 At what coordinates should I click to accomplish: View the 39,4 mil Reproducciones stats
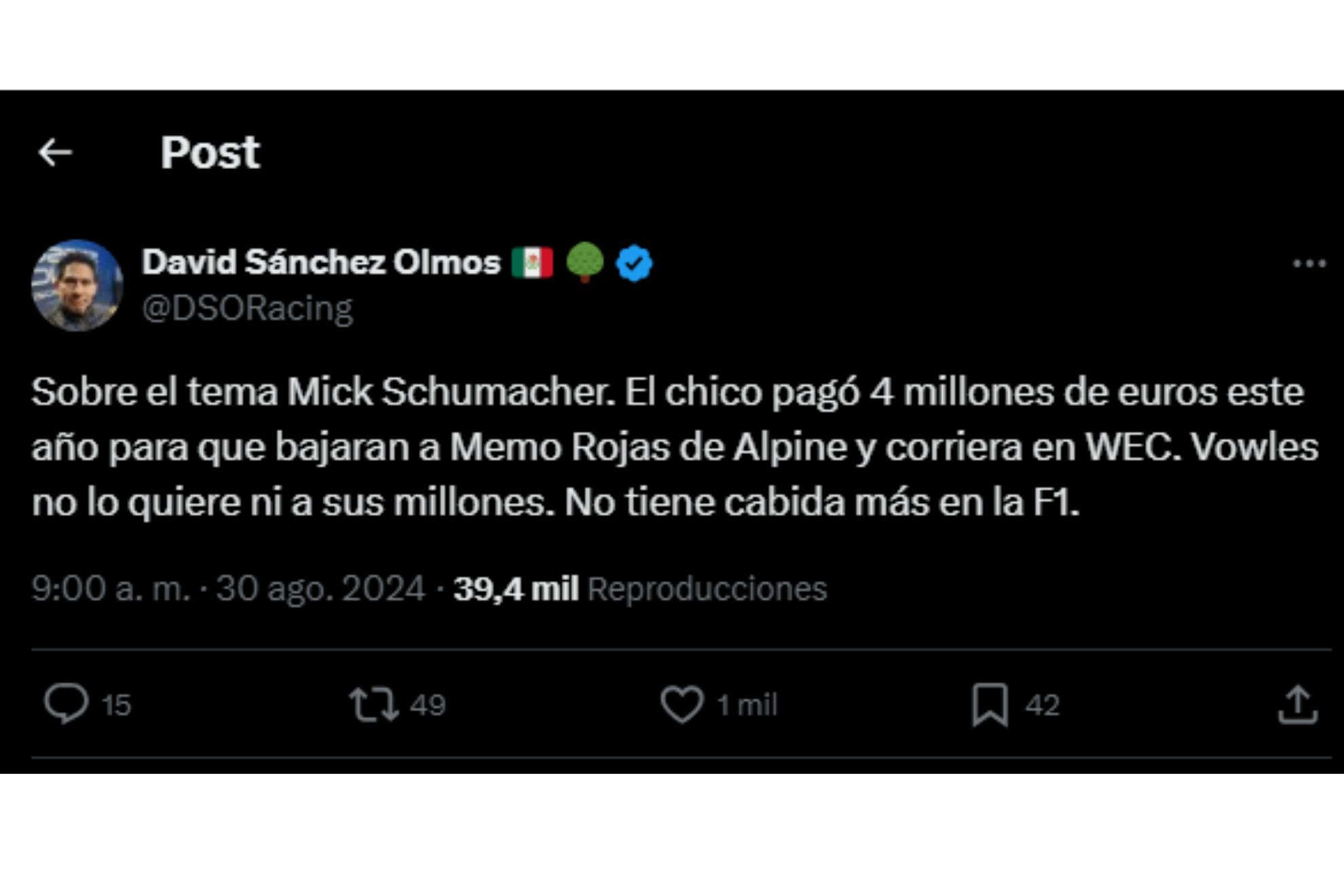coord(640,589)
